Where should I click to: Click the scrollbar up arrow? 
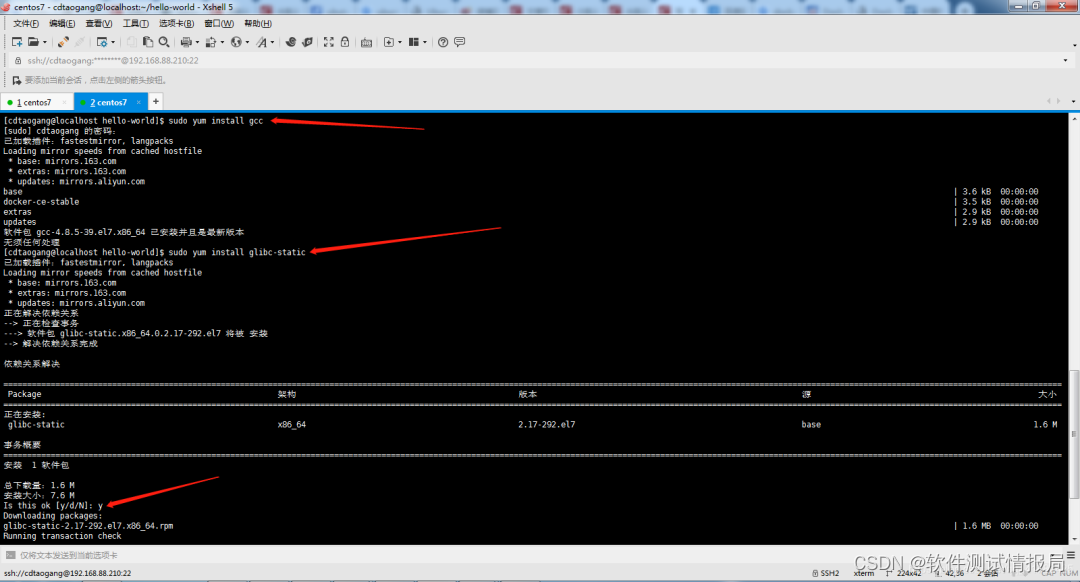(1074, 118)
